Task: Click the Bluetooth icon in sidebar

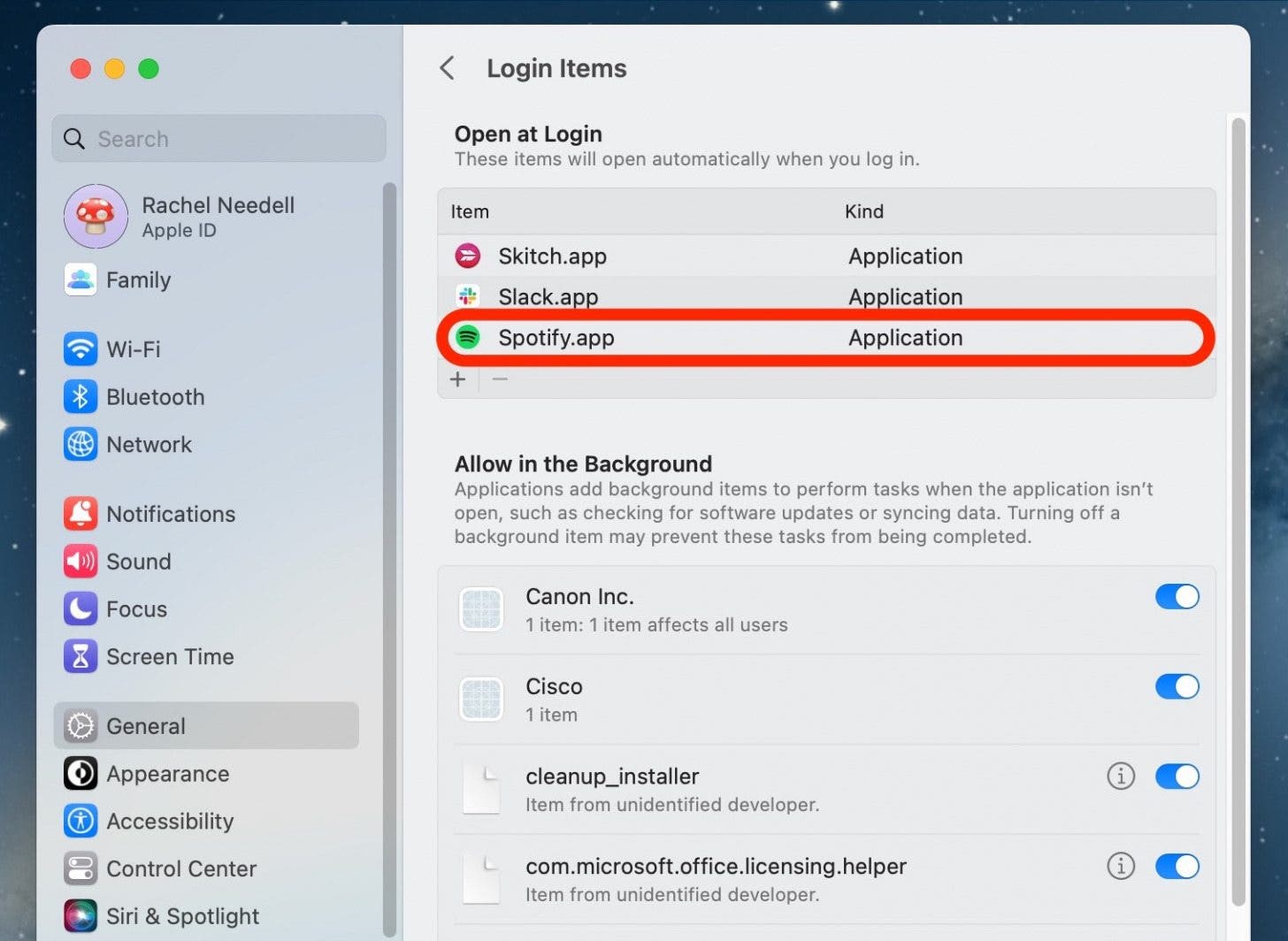Action: [x=80, y=397]
